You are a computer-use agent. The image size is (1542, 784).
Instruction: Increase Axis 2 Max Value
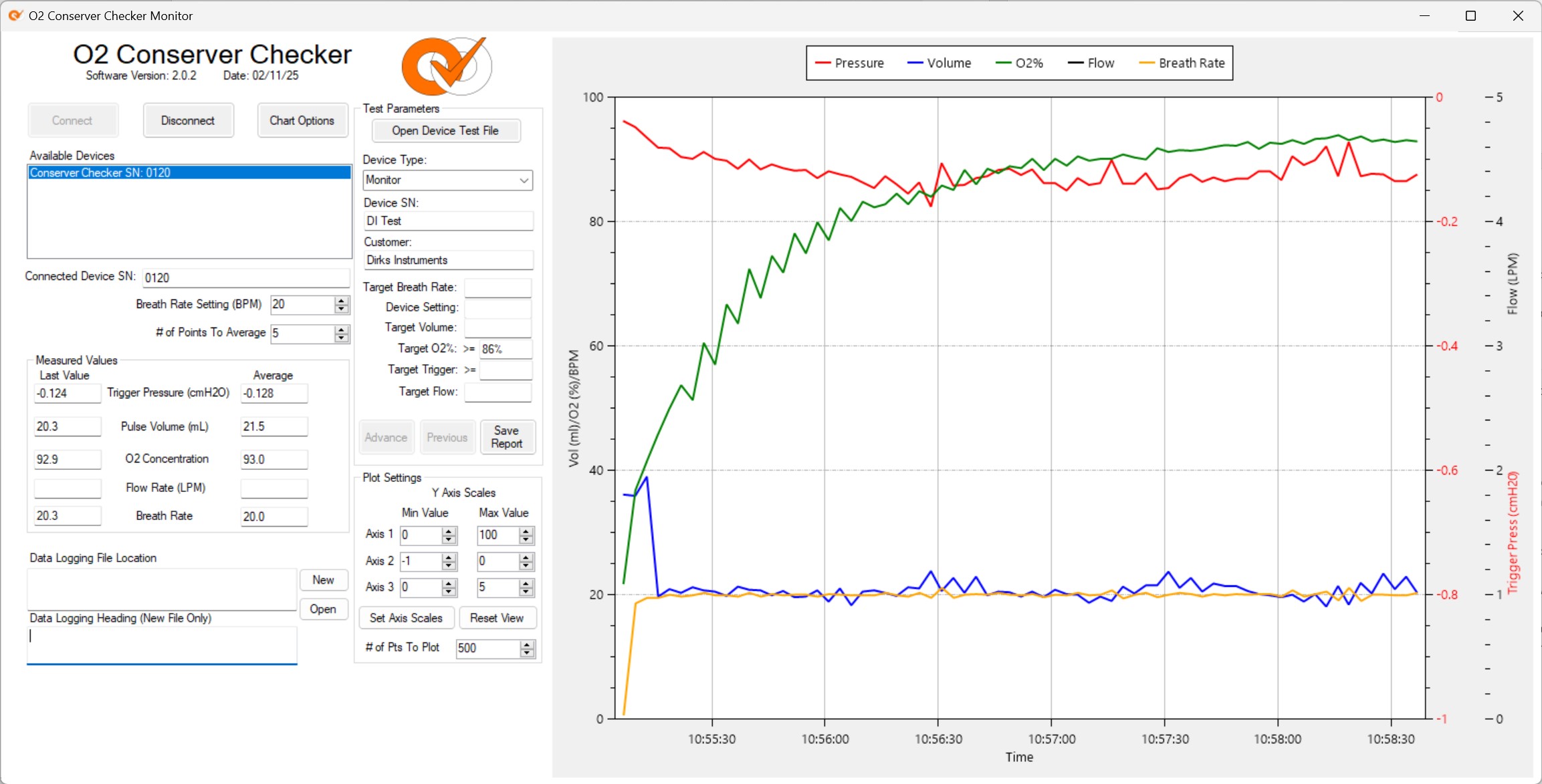coord(526,557)
